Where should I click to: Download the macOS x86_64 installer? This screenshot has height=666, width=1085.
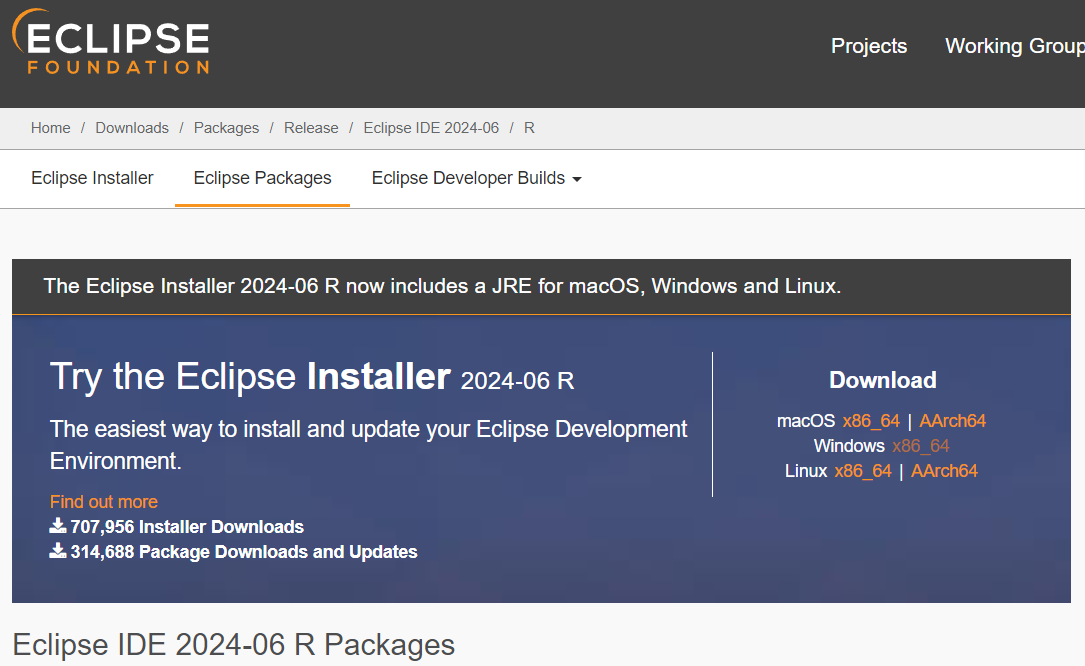point(871,420)
